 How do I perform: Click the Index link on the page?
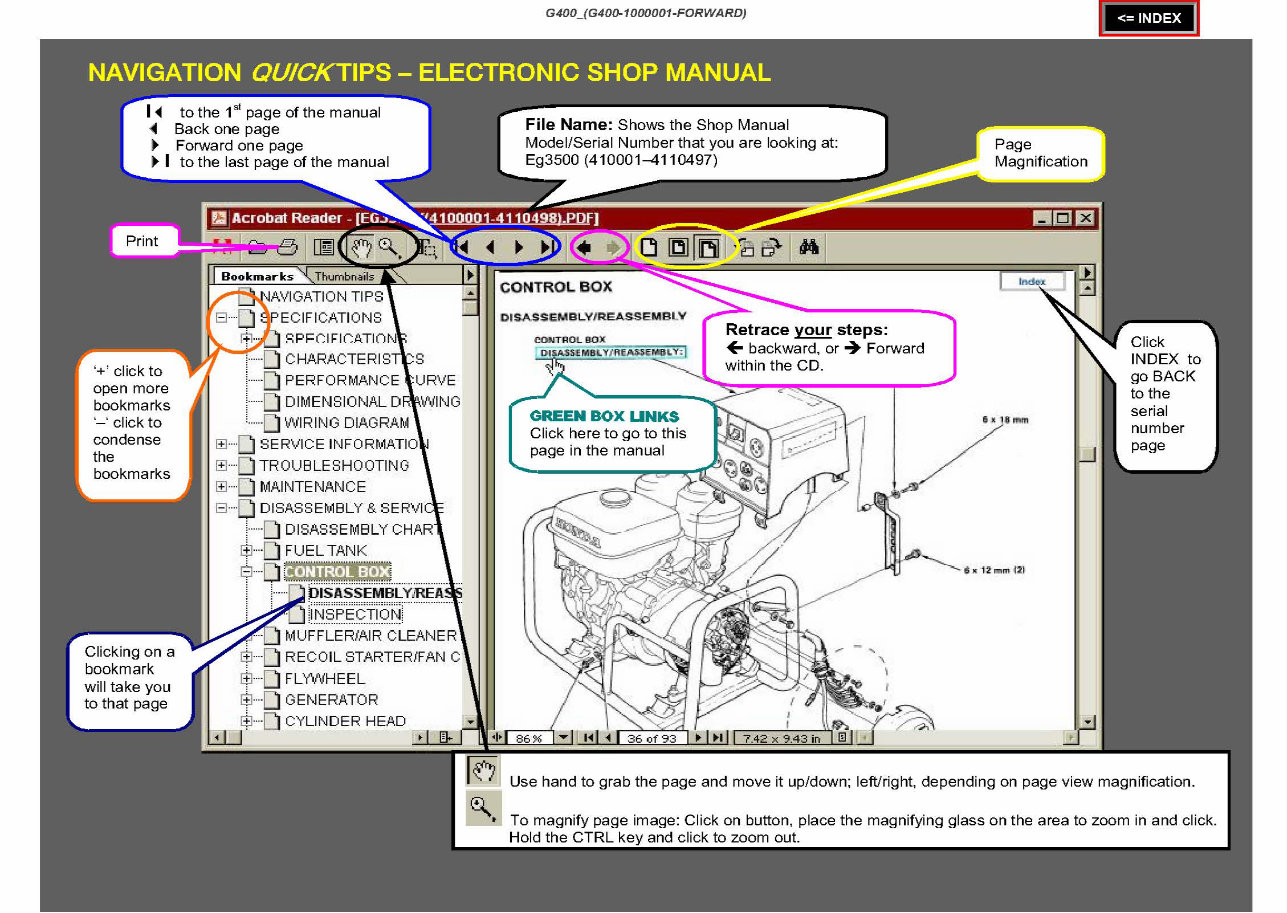[1032, 281]
